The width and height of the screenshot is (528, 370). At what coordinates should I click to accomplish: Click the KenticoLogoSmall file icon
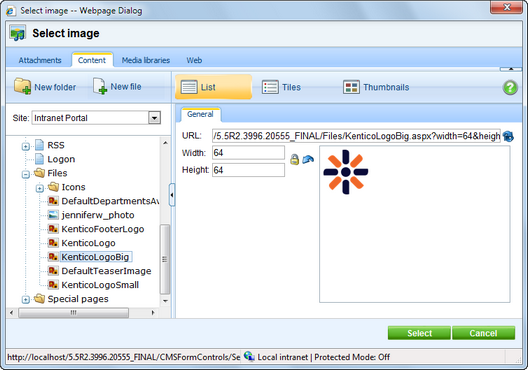coord(53,285)
